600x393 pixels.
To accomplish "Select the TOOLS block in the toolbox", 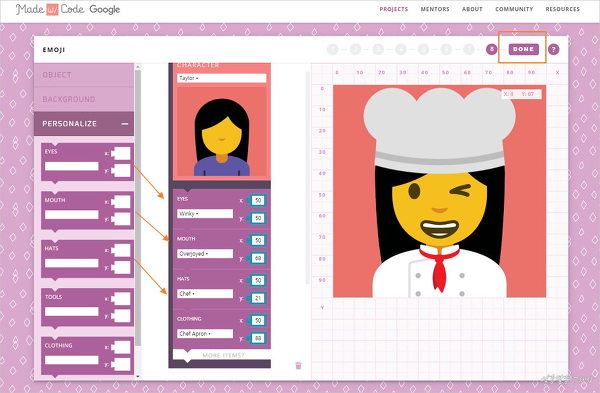I will coord(87,307).
